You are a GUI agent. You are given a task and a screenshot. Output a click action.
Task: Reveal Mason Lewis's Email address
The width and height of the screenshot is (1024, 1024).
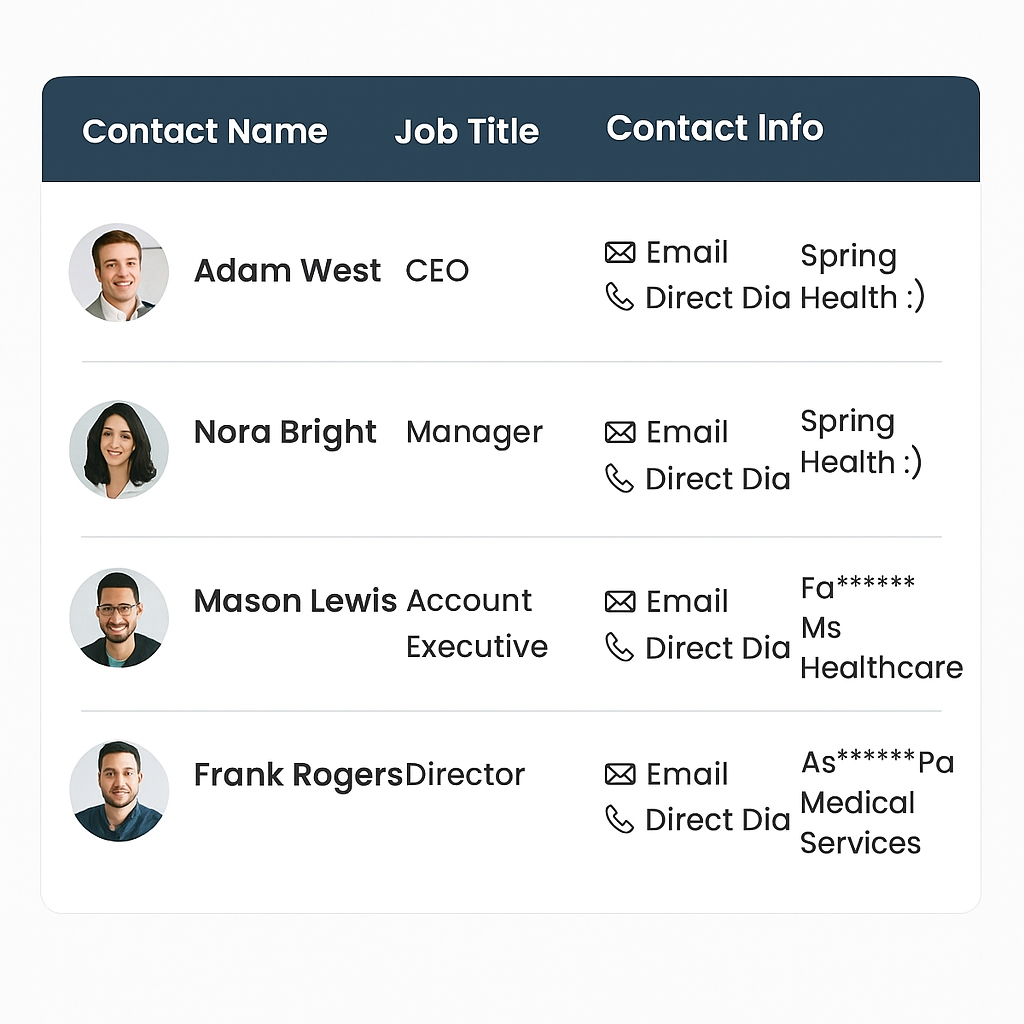[x=687, y=601]
